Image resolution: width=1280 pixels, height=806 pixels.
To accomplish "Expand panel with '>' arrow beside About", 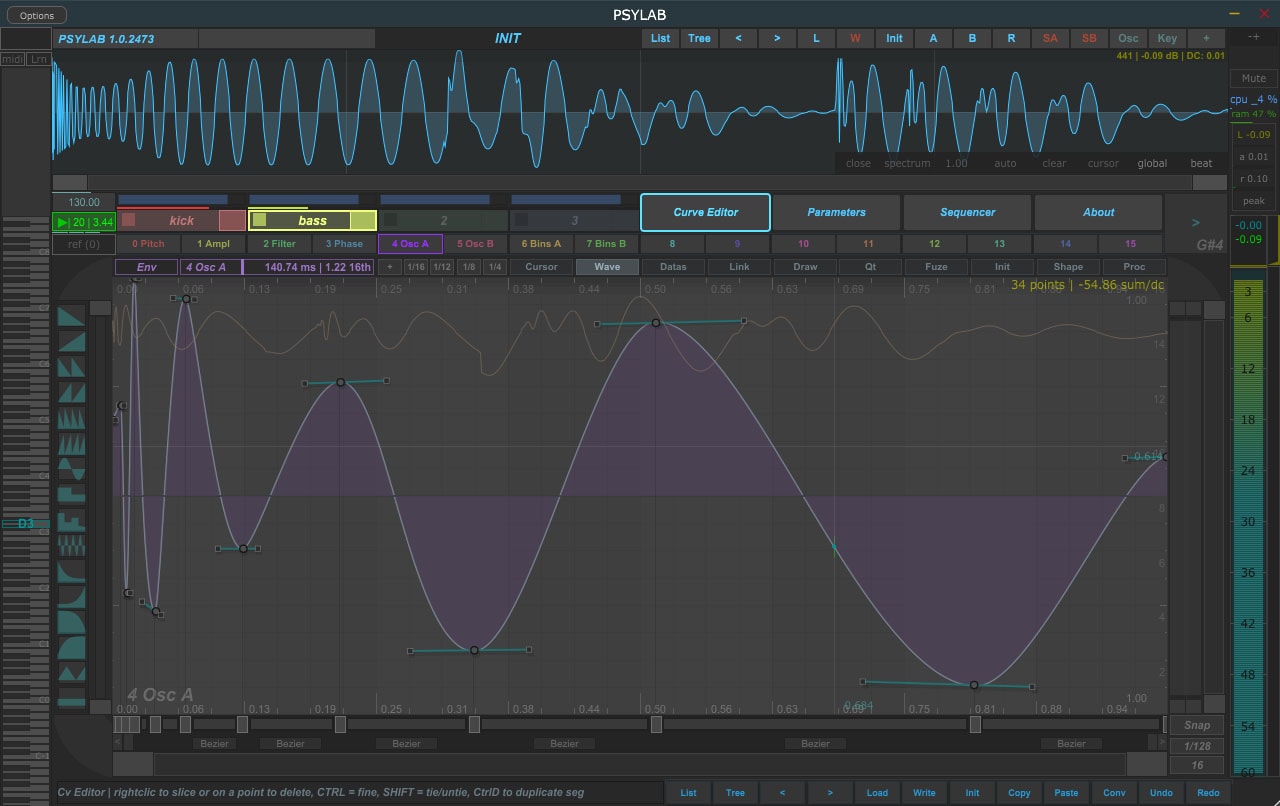I will point(1195,223).
